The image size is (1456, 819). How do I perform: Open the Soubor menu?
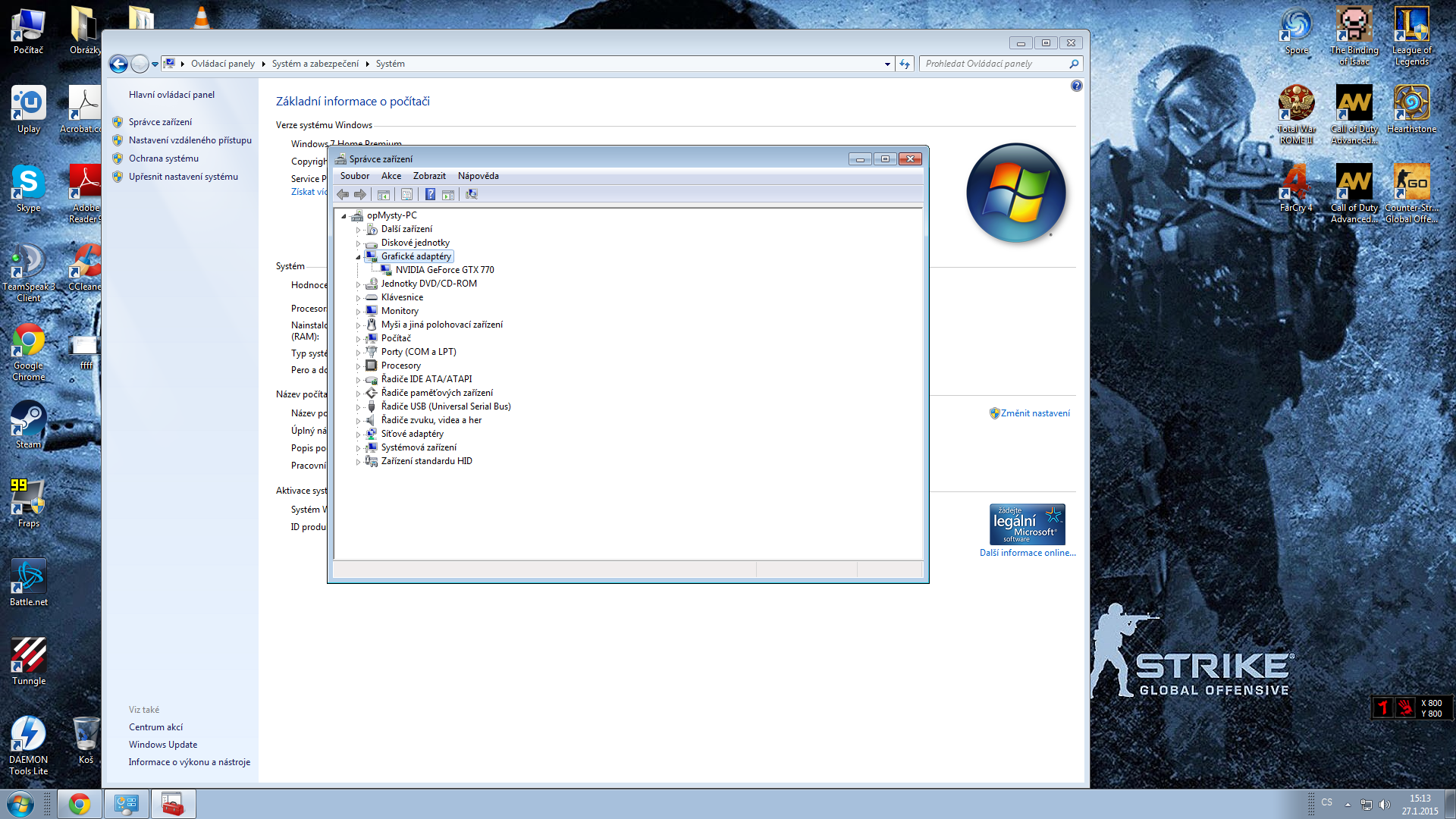[x=355, y=176]
